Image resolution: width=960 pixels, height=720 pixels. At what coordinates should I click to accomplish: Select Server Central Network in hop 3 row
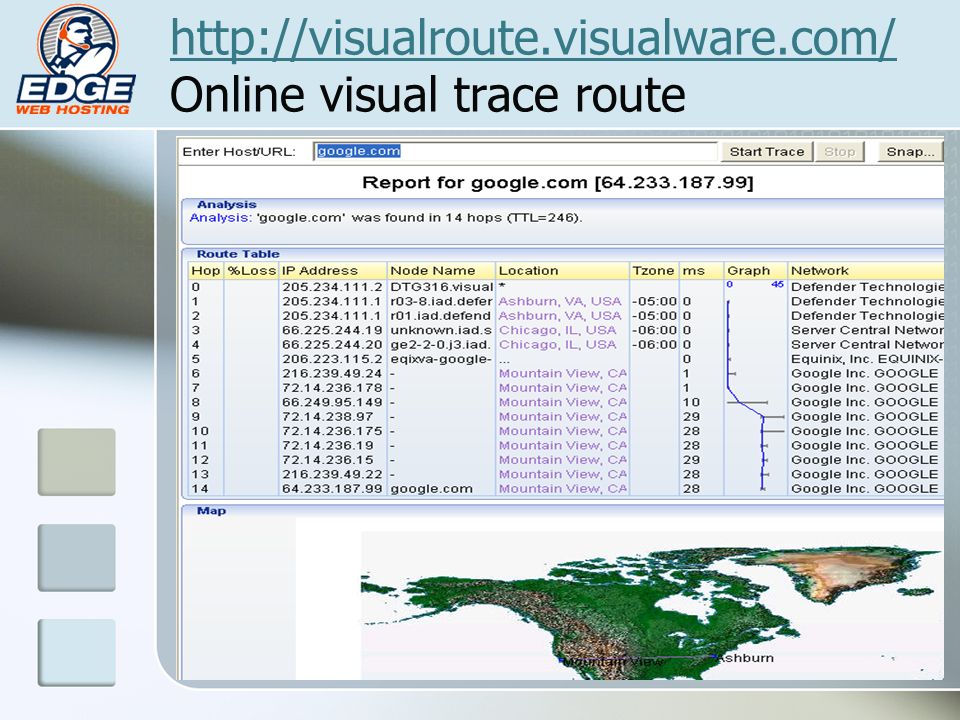(x=866, y=330)
